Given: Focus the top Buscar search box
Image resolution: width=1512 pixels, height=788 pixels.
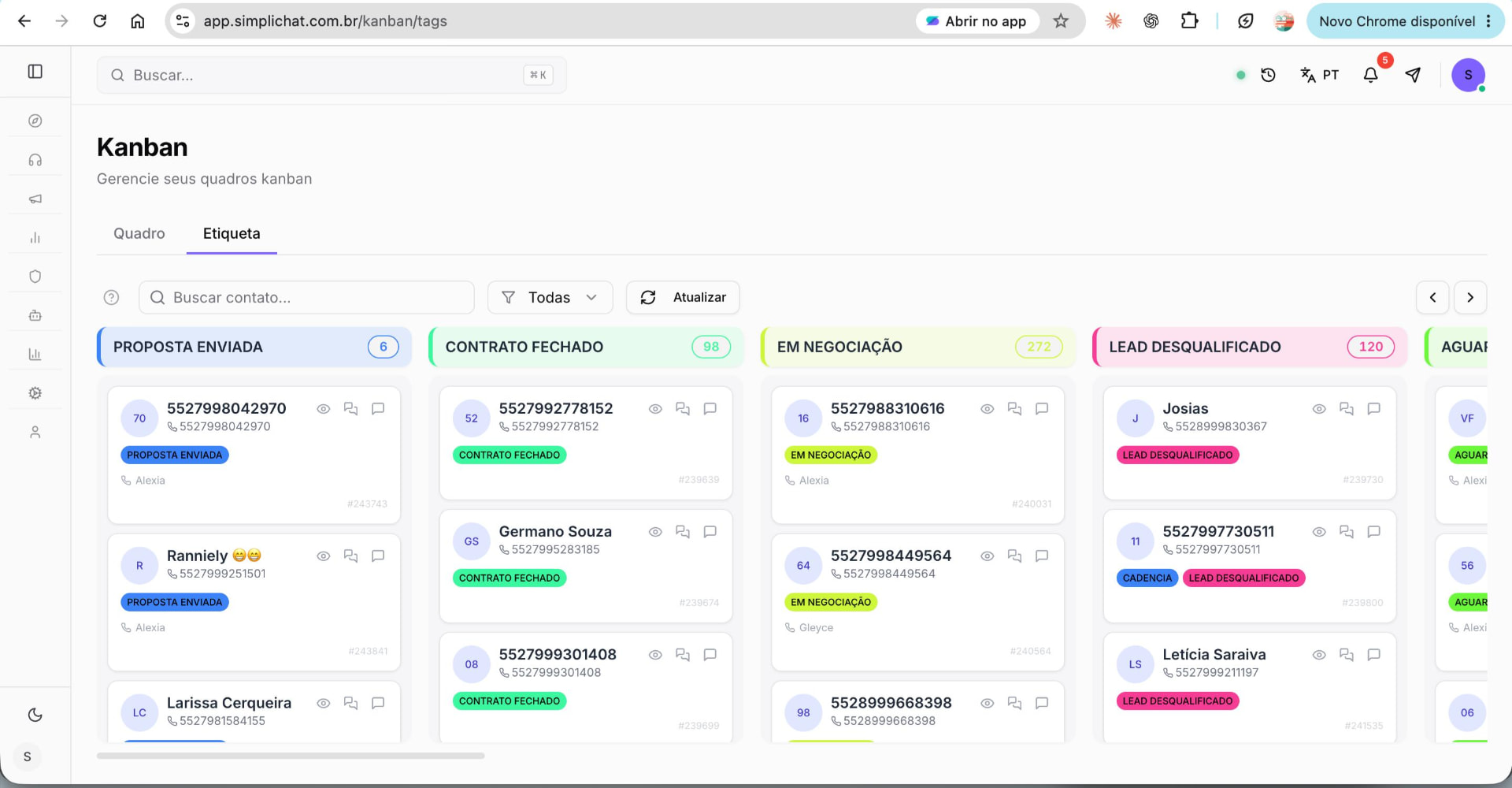Looking at the screenshot, I should [x=332, y=75].
